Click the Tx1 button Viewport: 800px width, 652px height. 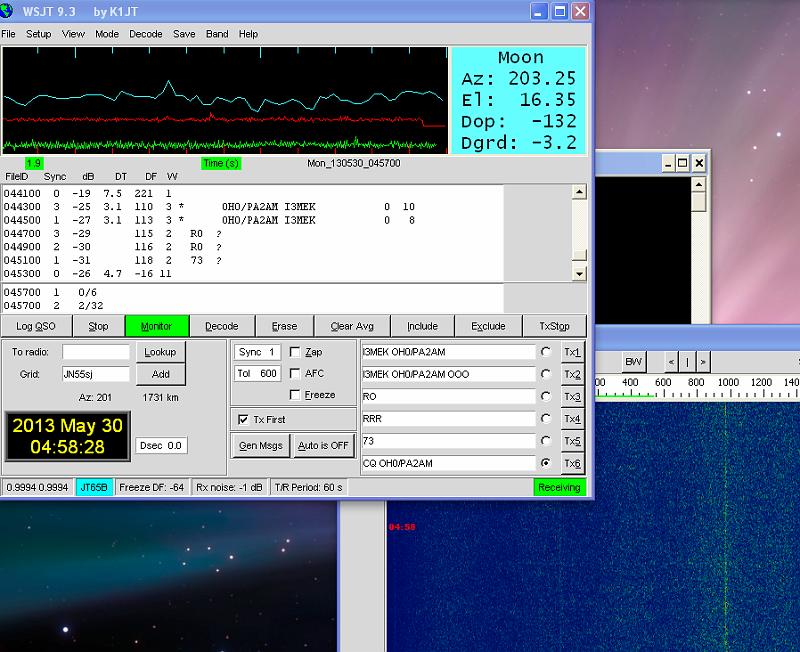572,352
